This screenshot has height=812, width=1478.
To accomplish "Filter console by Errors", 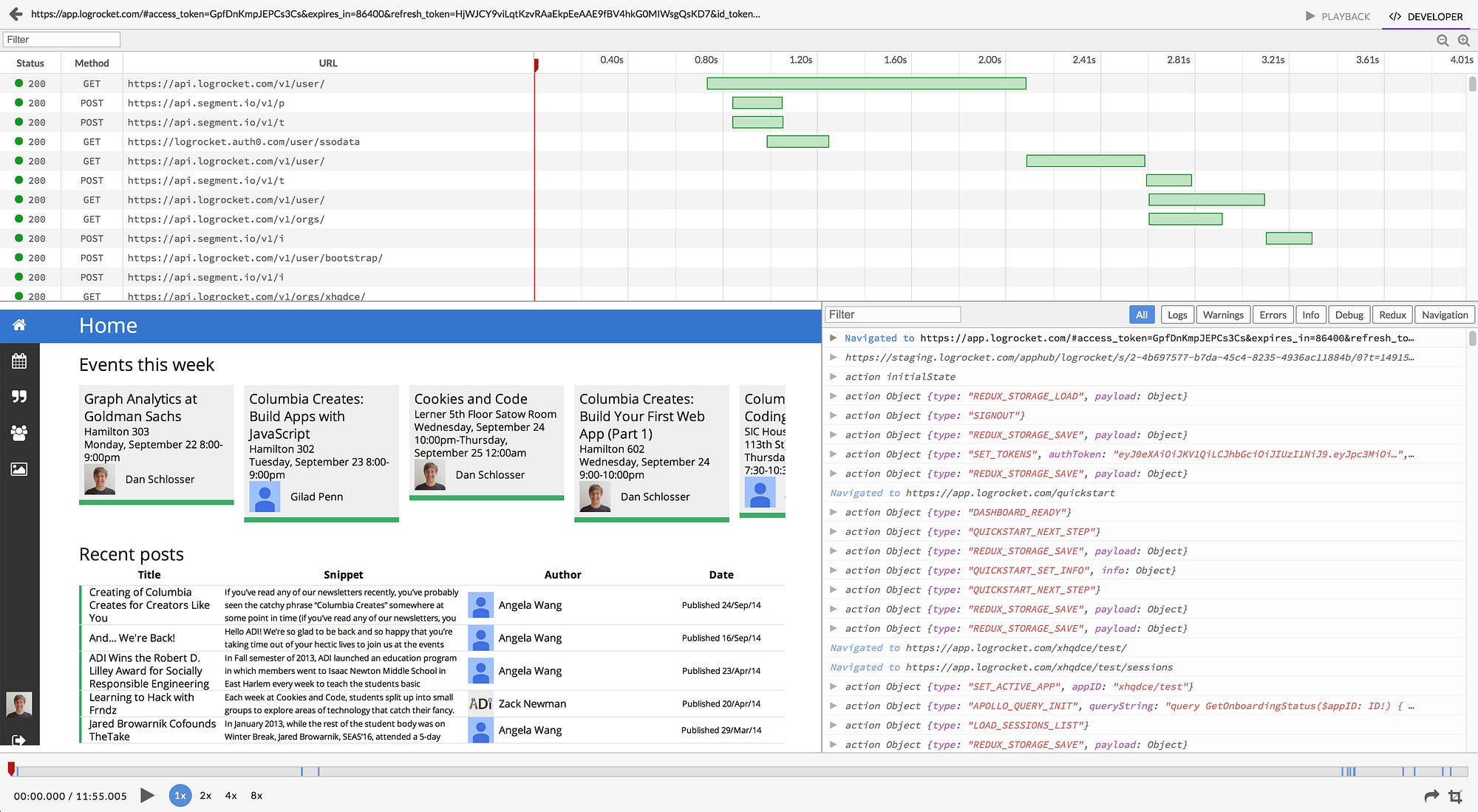I will point(1273,315).
